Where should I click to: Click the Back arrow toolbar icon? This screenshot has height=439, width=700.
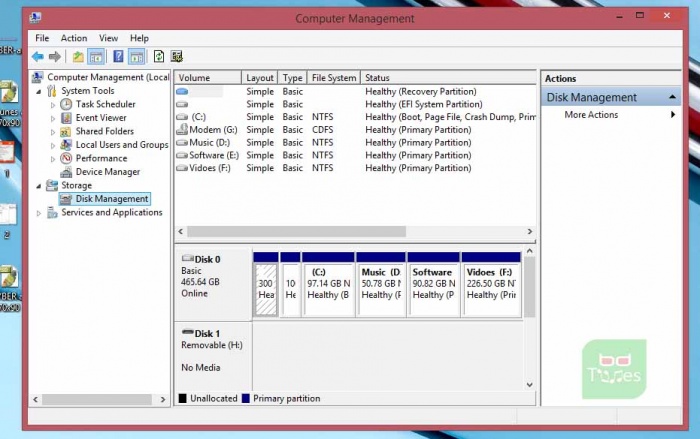(x=37, y=57)
